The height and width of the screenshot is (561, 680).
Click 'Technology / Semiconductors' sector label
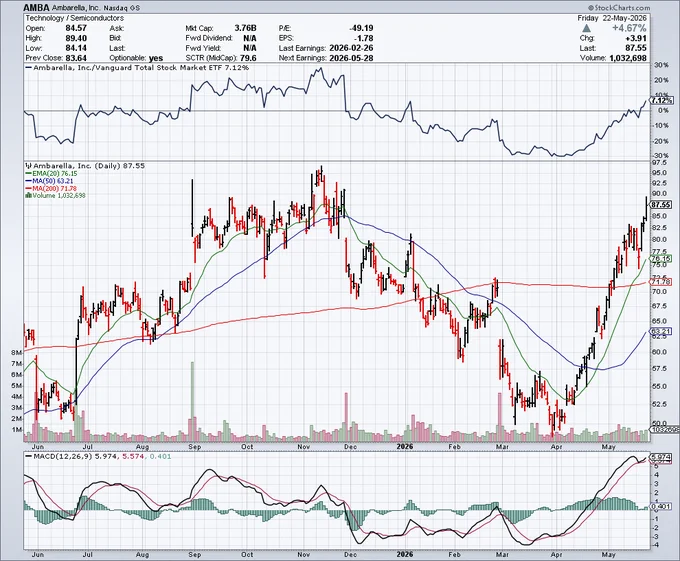click(x=75, y=18)
